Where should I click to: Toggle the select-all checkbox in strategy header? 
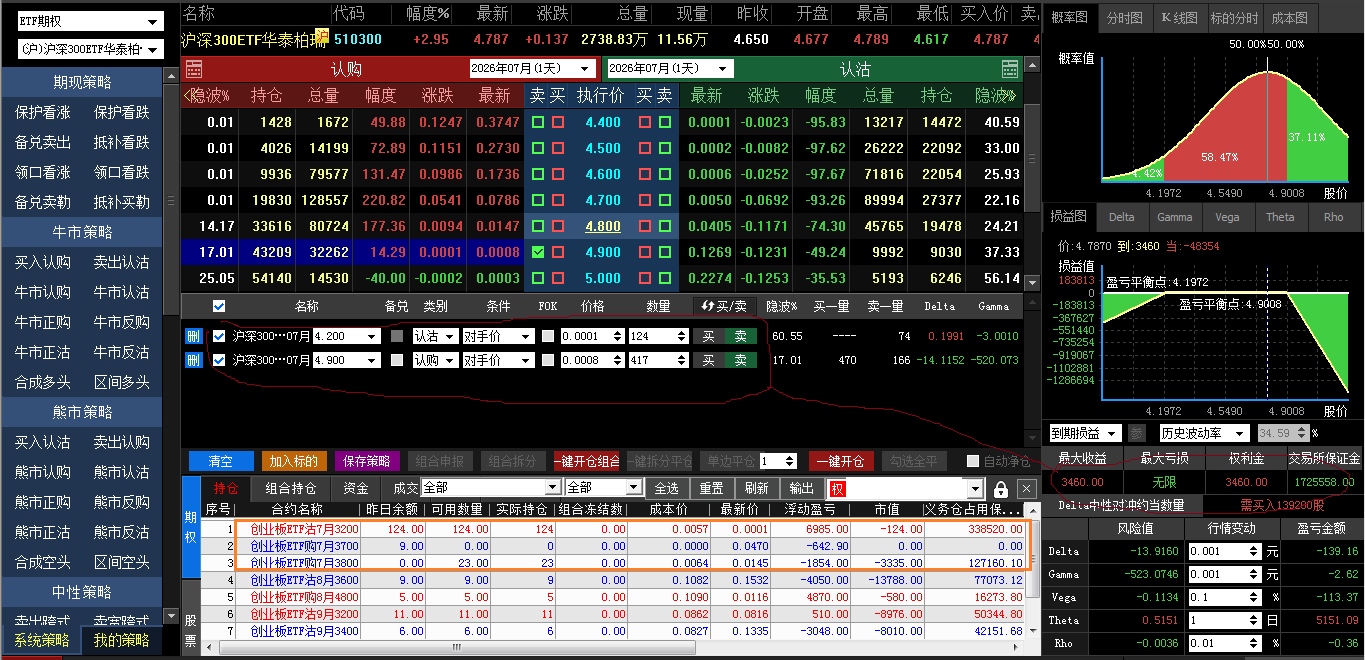tap(219, 306)
